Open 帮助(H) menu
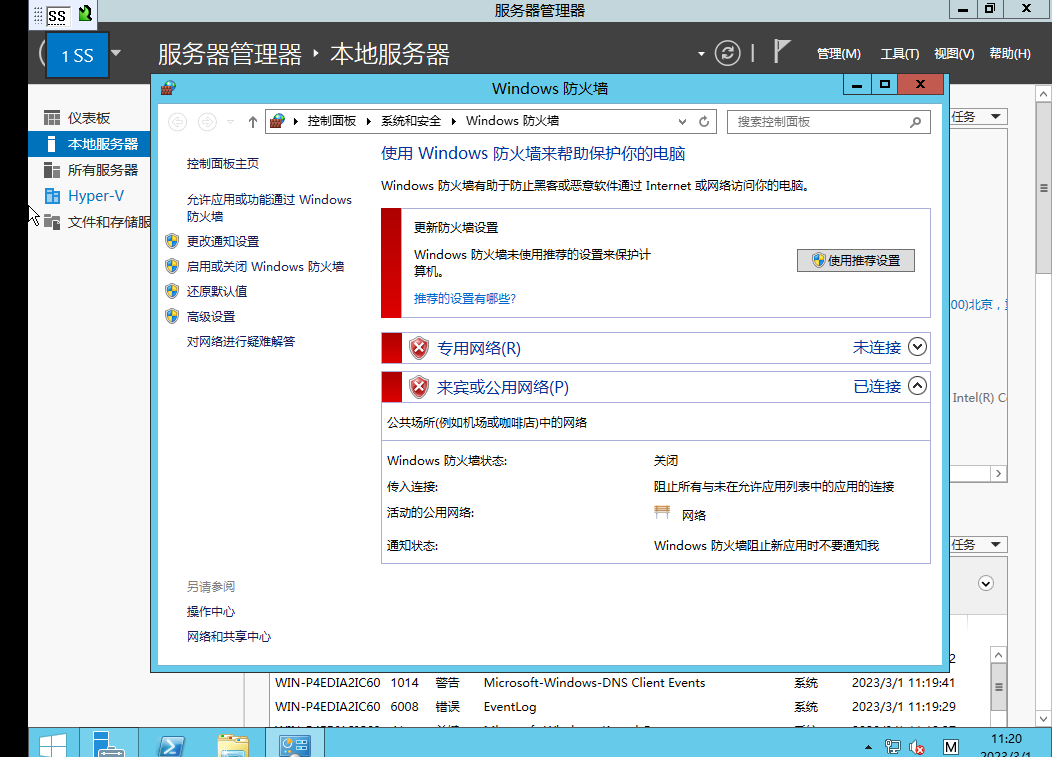Screen dimensions: 1052x757 [x=1010, y=54]
